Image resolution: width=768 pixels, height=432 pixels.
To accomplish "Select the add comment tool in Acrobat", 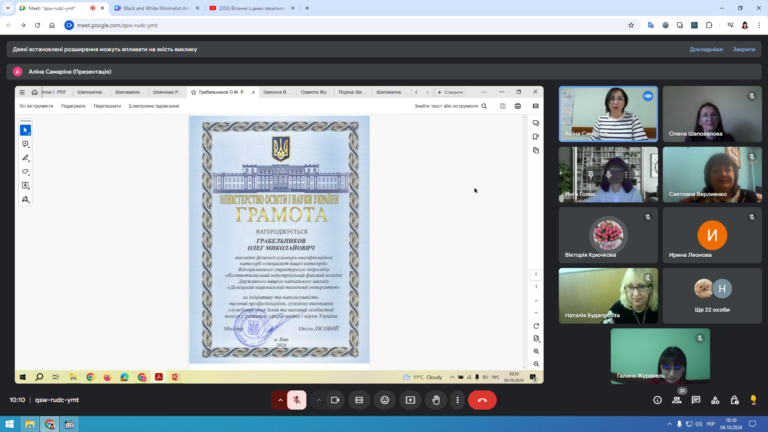I will [25, 144].
